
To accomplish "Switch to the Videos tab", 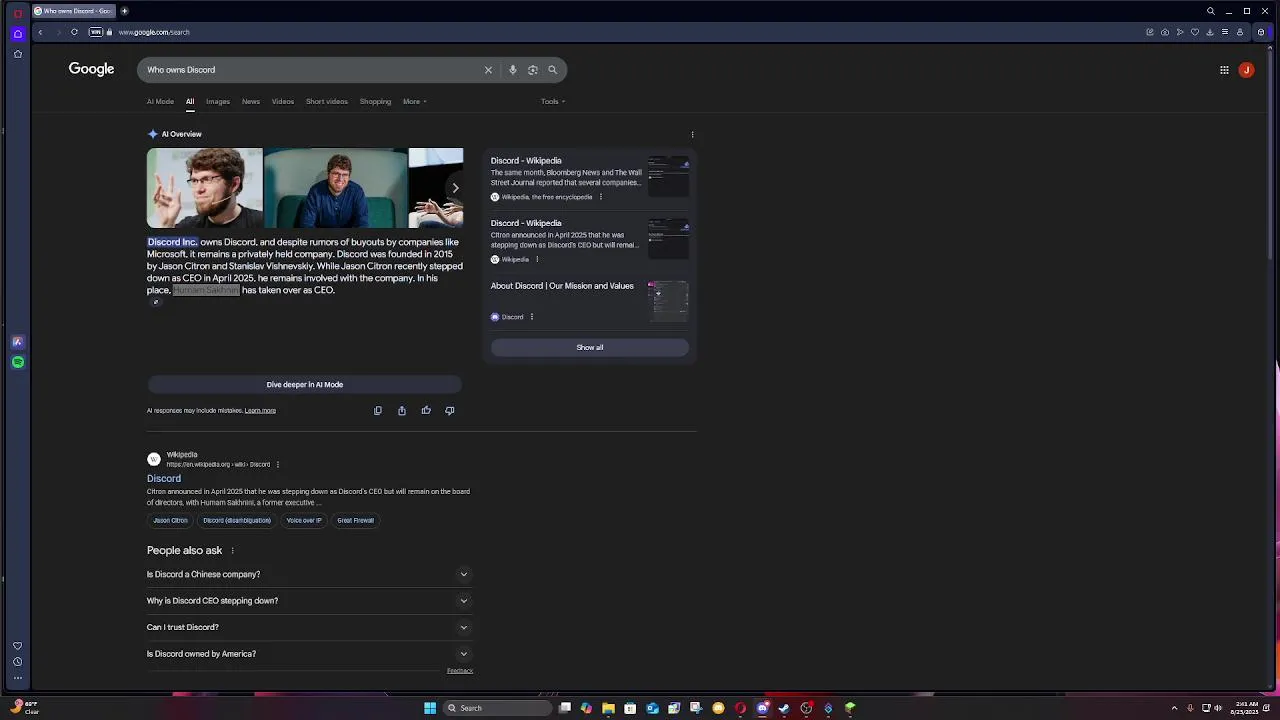I will [283, 101].
